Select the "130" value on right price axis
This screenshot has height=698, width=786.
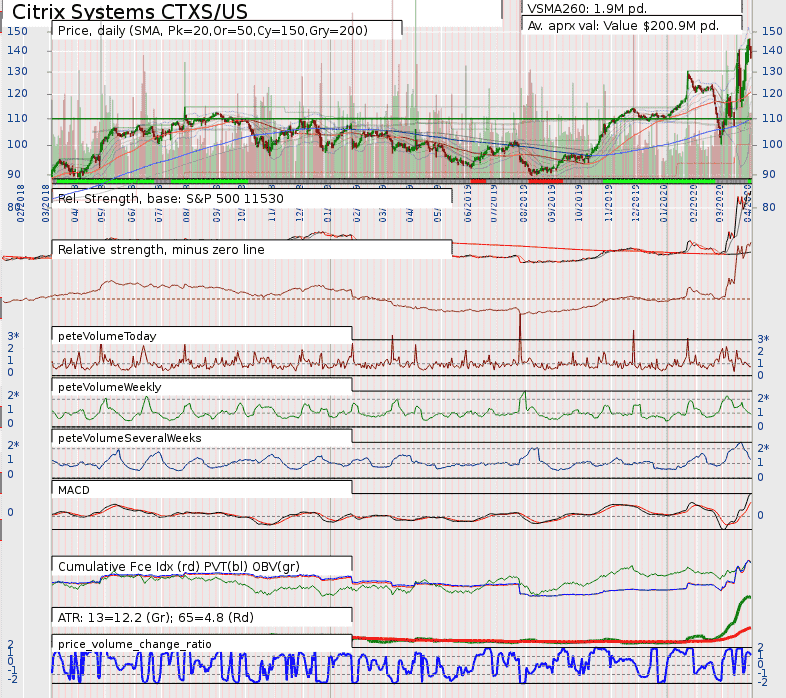point(771,71)
